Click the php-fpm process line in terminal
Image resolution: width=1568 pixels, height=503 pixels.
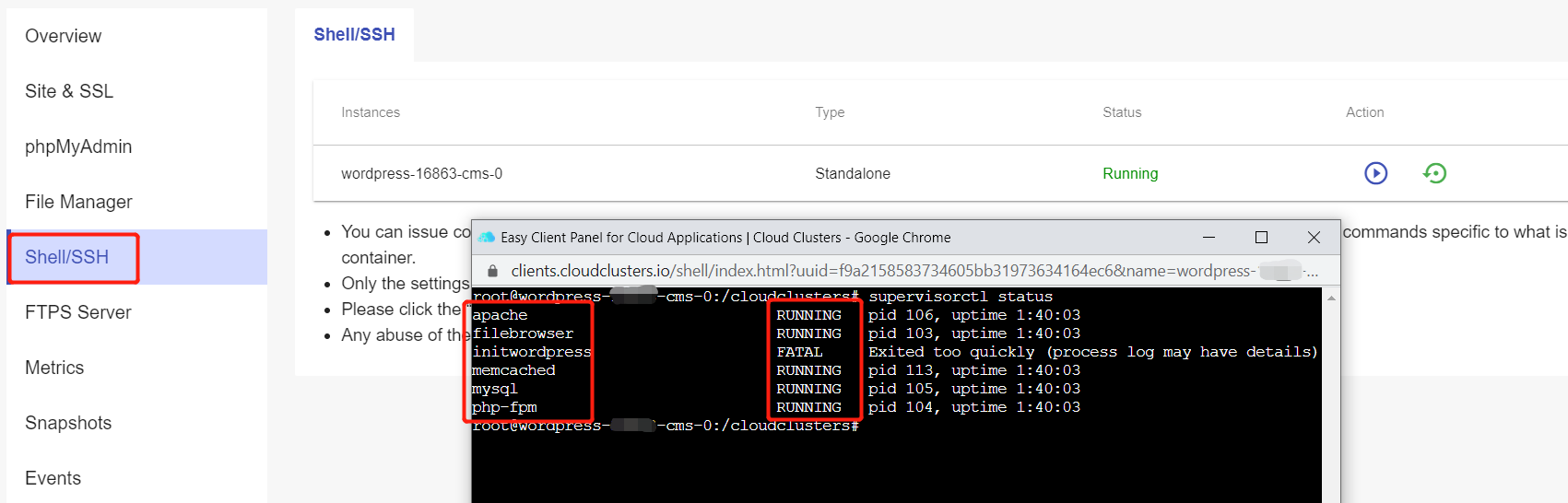pos(776,407)
